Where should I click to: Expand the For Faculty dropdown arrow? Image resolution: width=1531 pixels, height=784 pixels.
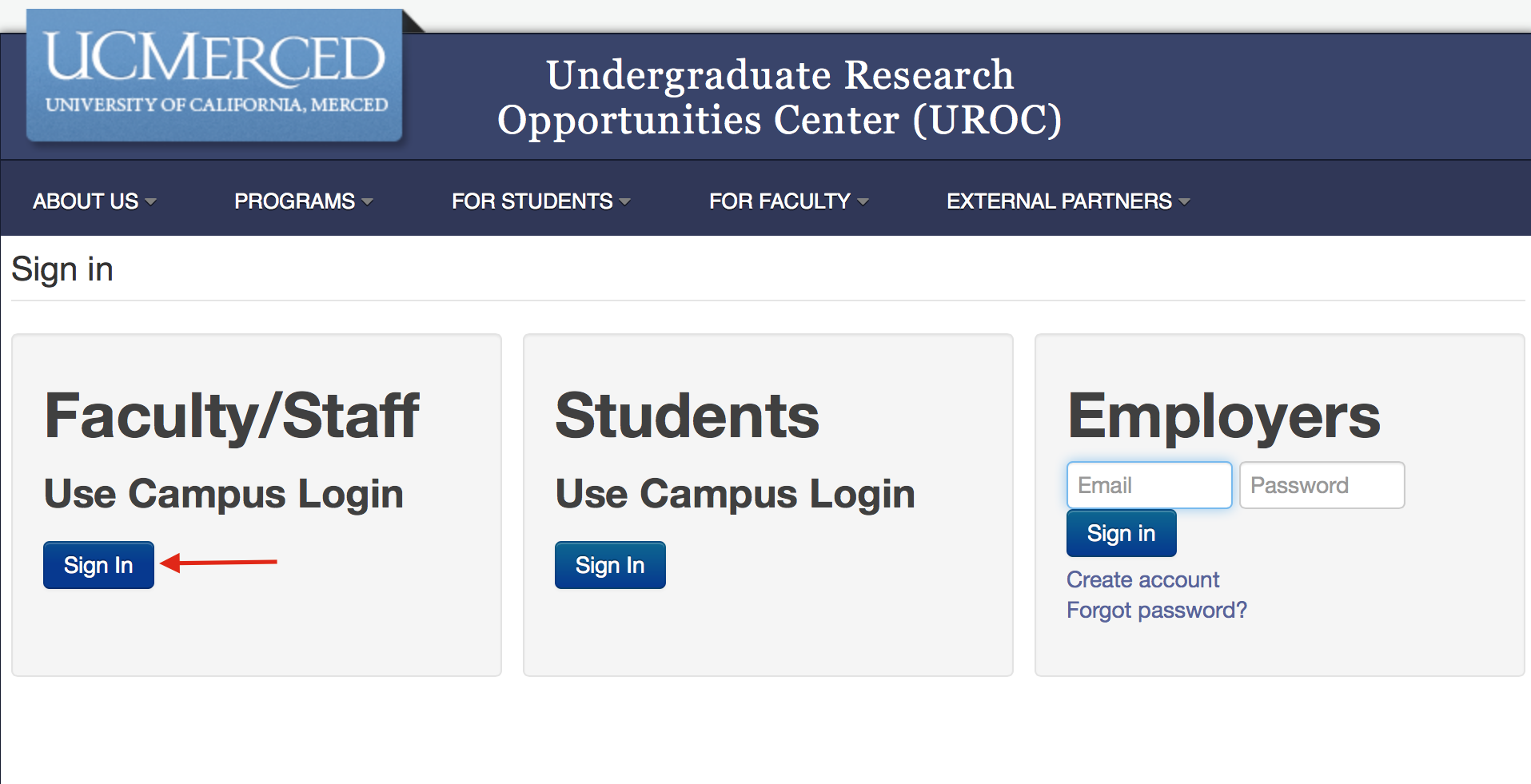[x=863, y=202]
